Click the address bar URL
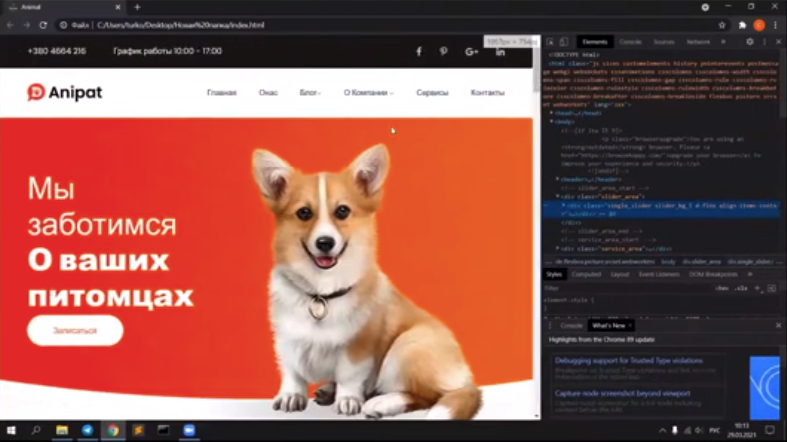This screenshot has width=787, height=442. [x=181, y=25]
